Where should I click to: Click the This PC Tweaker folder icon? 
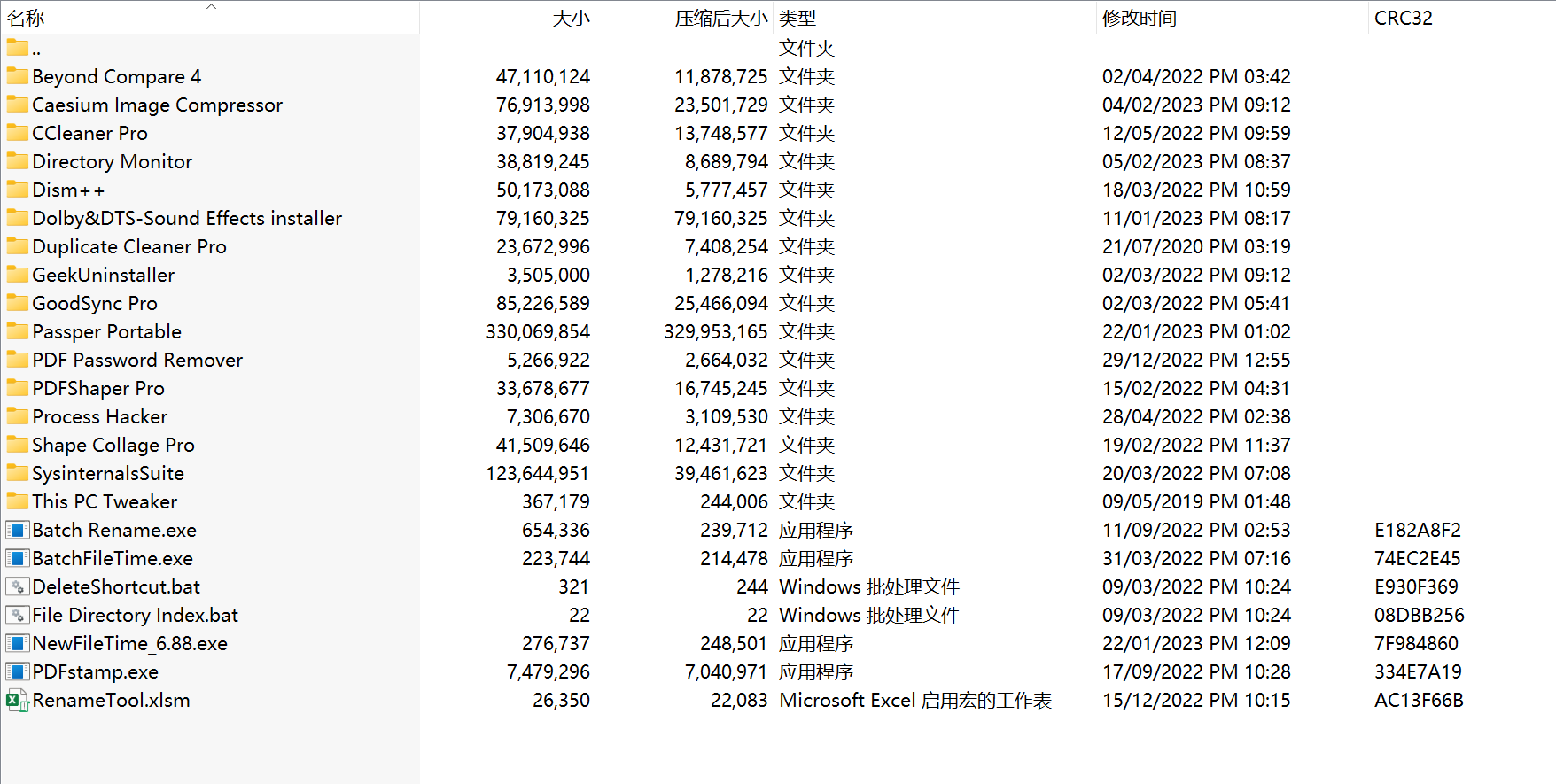click(x=17, y=501)
